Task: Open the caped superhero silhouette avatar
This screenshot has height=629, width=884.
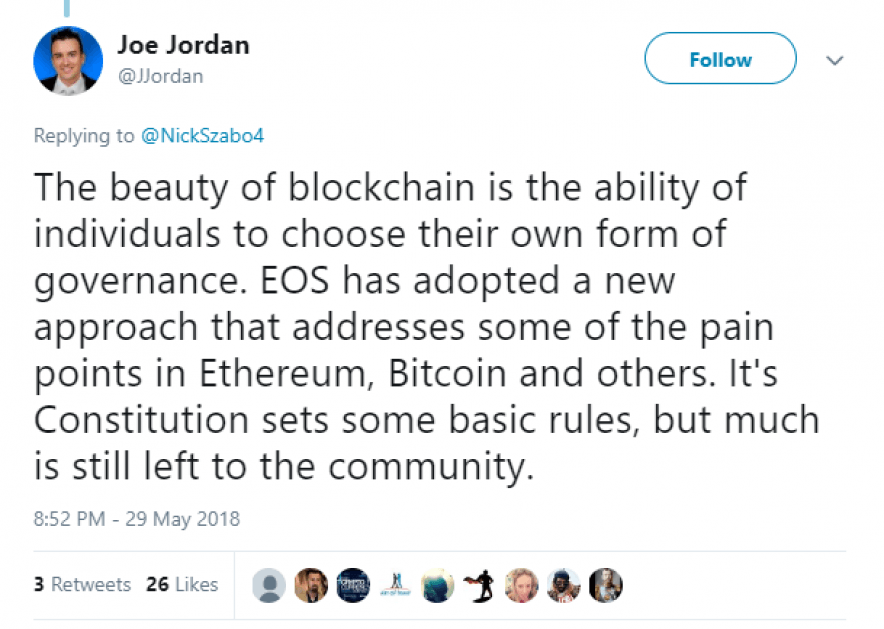Action: tap(479, 585)
